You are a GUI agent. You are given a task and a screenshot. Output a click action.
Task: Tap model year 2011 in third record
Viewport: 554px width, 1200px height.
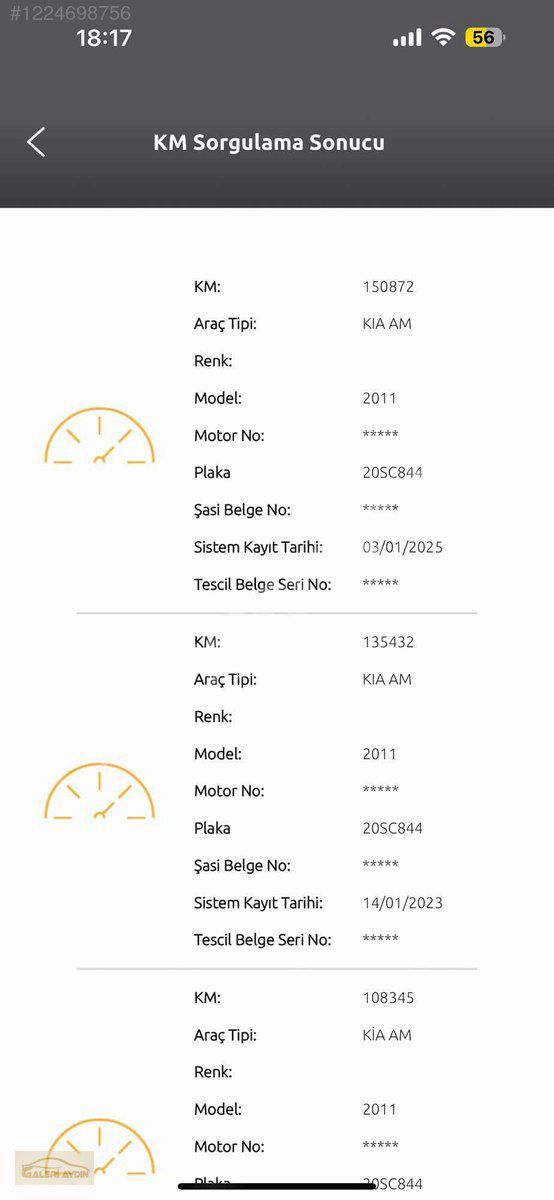tap(380, 1109)
